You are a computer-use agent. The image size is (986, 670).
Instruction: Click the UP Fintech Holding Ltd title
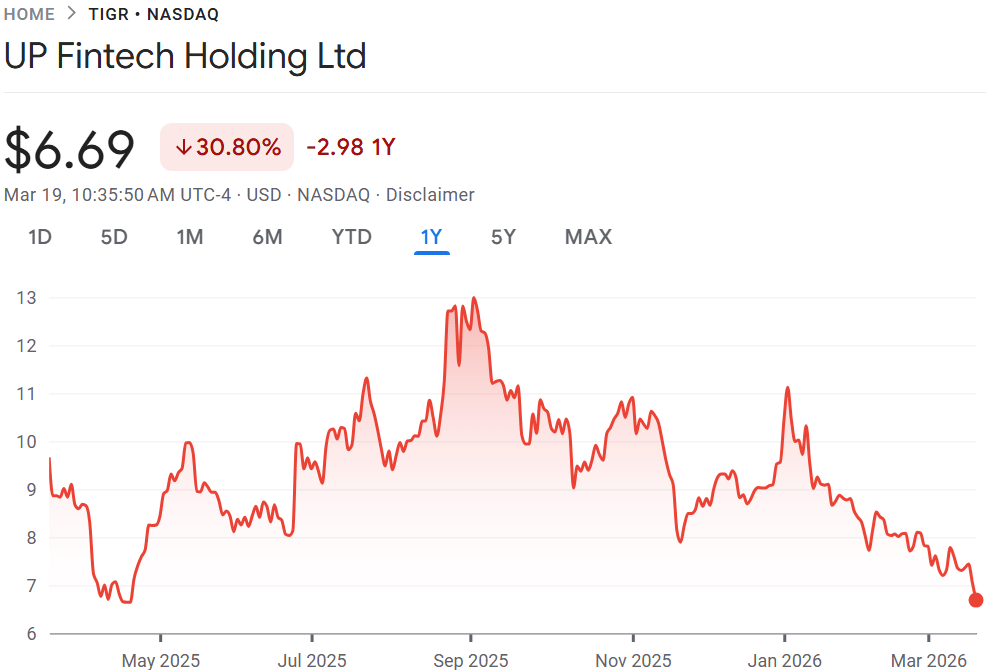185,55
